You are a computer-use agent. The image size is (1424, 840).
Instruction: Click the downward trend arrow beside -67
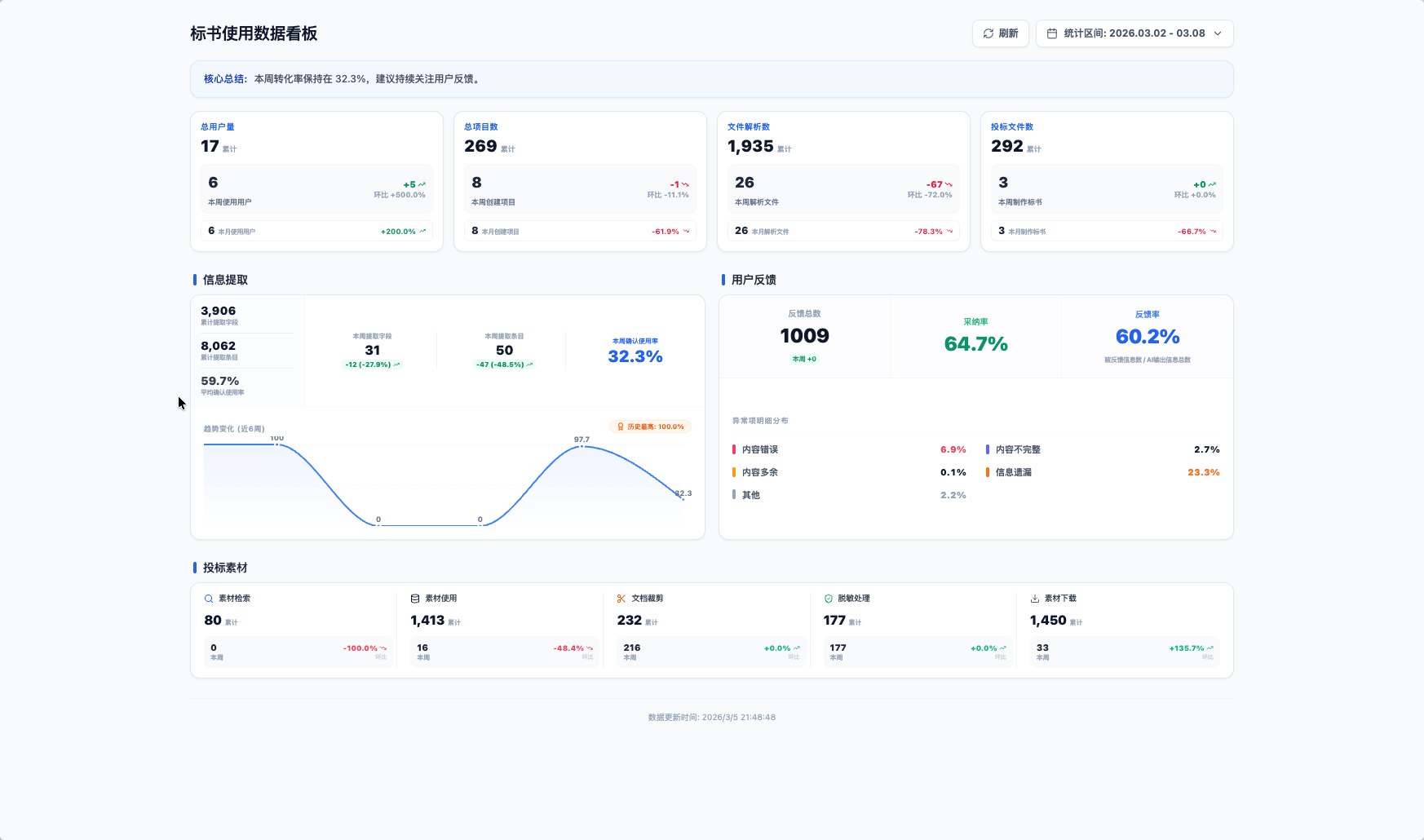949,184
